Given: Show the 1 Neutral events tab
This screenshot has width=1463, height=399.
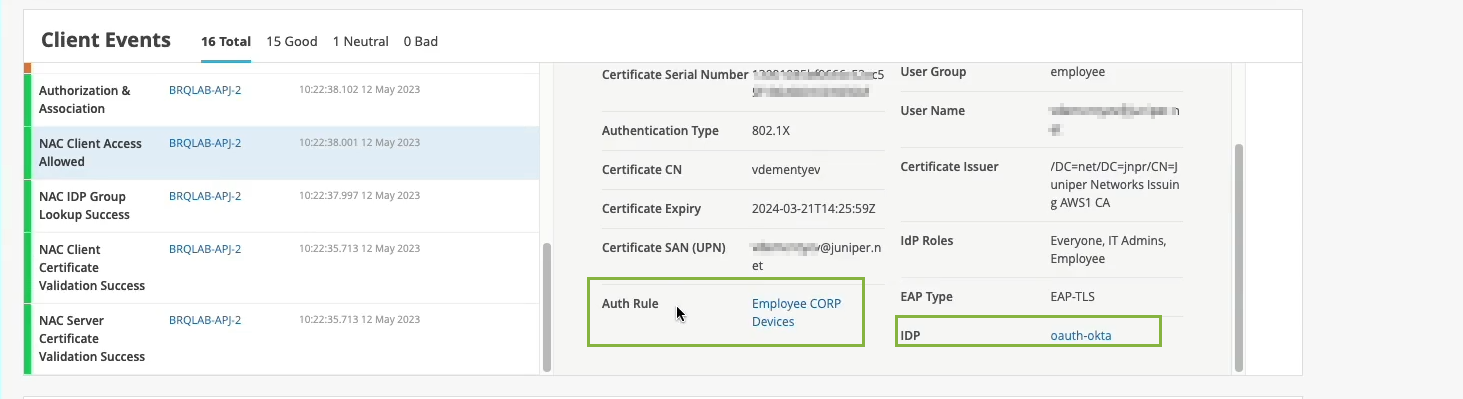Looking at the screenshot, I should [361, 42].
